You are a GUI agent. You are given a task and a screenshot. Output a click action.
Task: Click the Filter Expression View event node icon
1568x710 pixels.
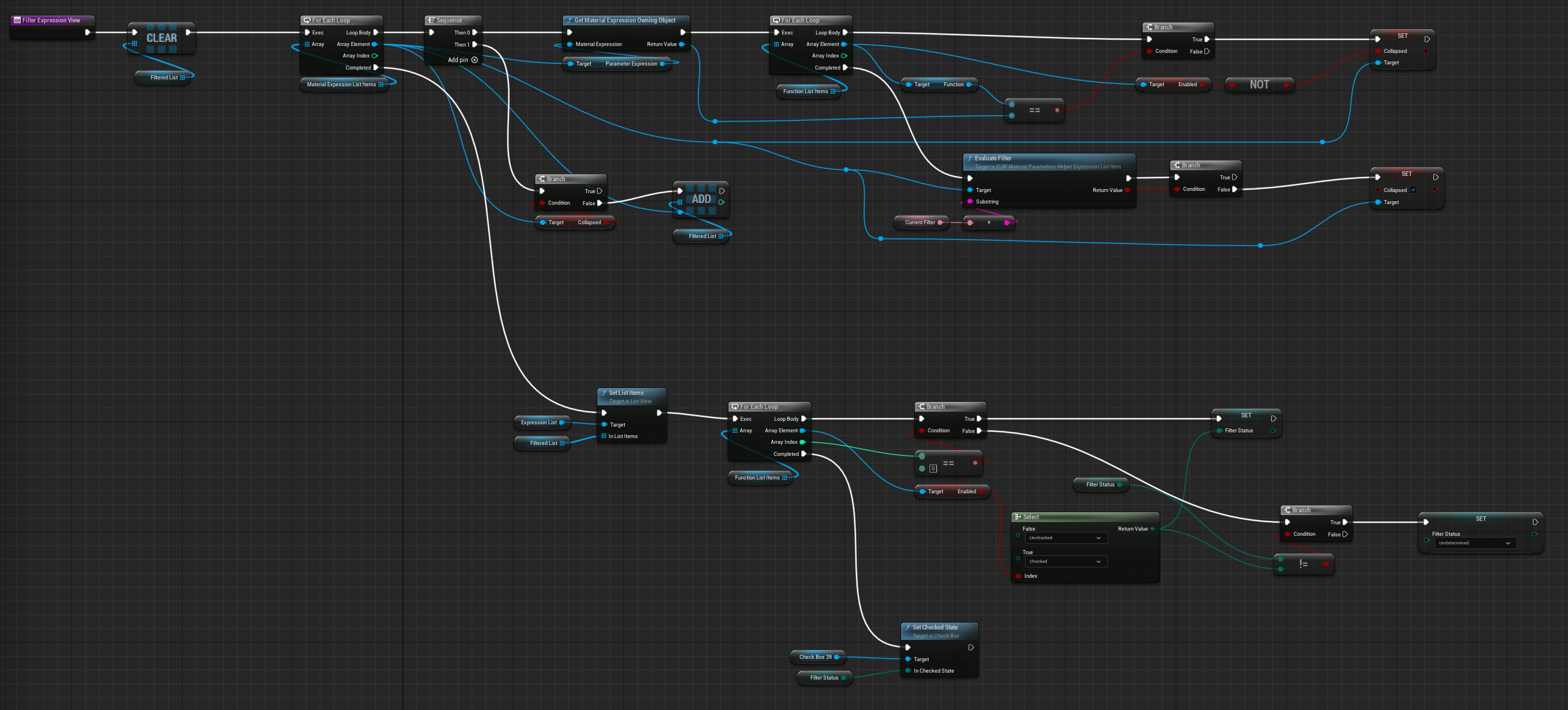click(18, 20)
